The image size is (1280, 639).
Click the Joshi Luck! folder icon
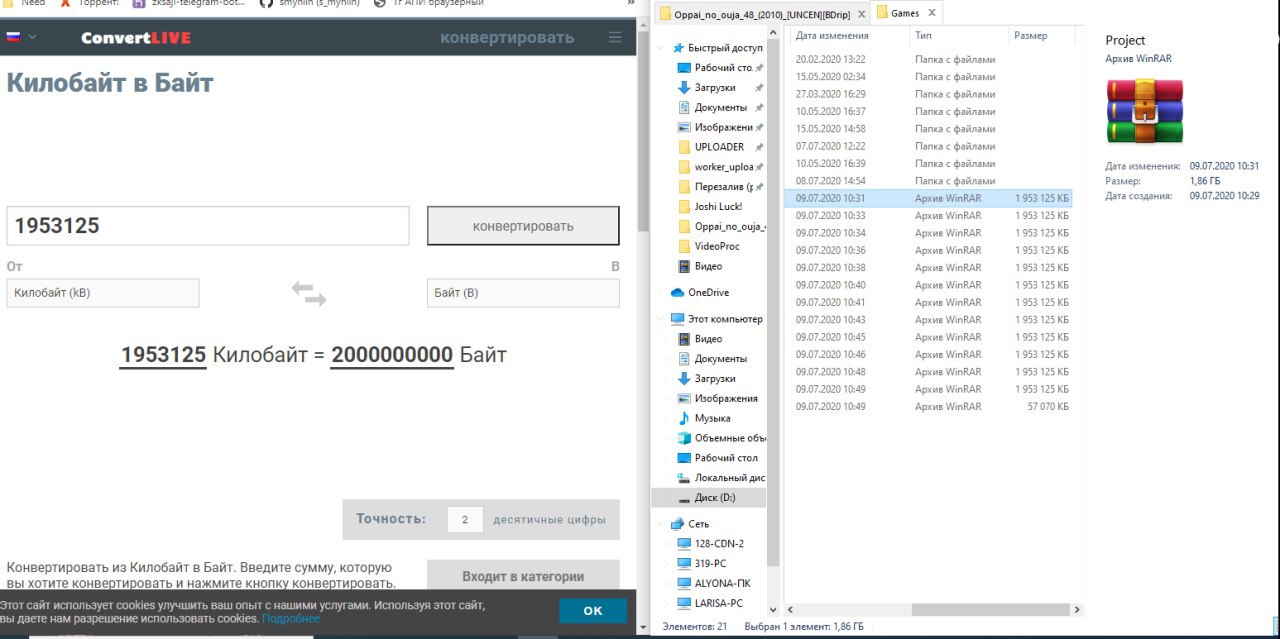click(x=684, y=206)
